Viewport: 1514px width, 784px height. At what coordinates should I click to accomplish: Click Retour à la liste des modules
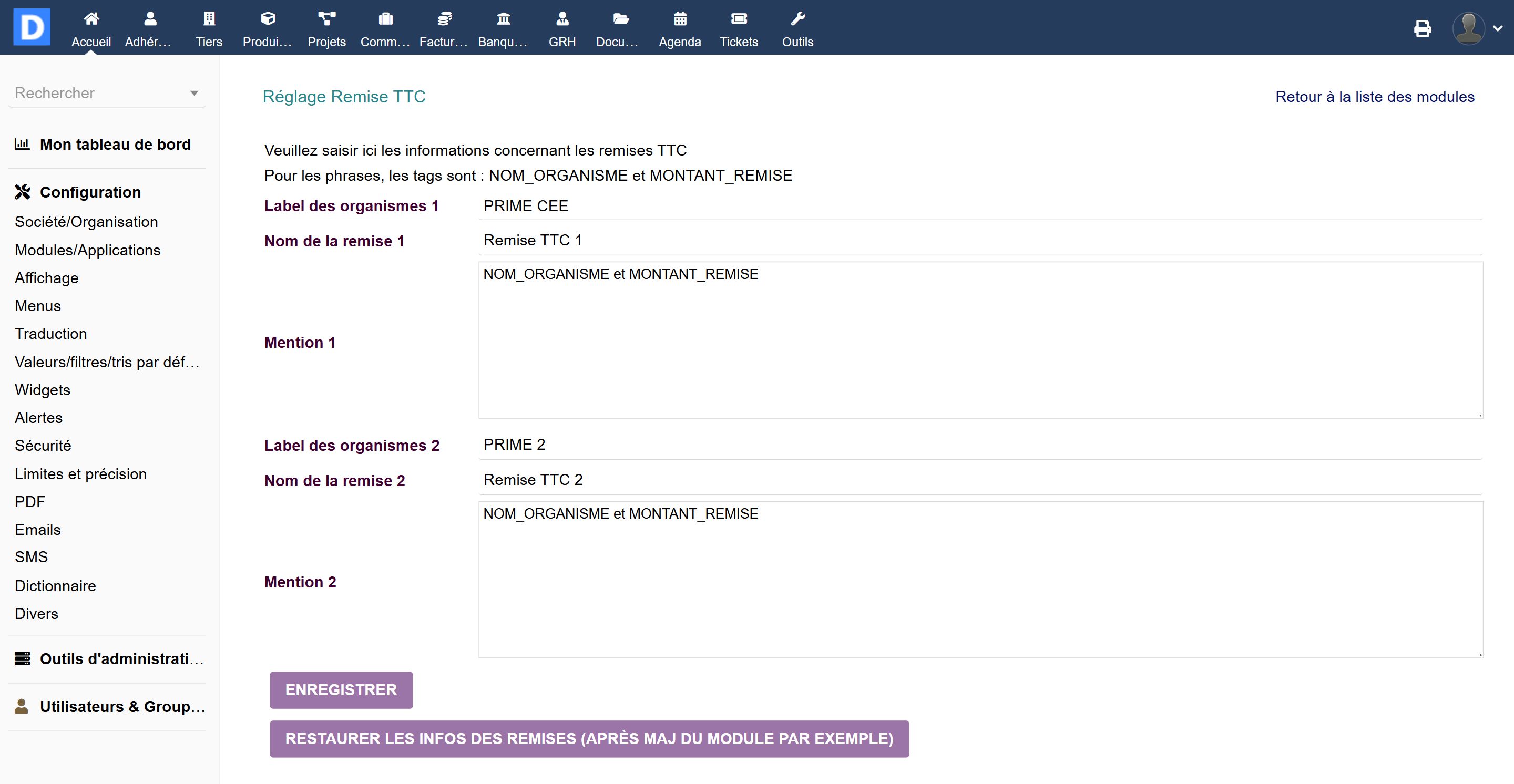pyautogui.click(x=1374, y=97)
